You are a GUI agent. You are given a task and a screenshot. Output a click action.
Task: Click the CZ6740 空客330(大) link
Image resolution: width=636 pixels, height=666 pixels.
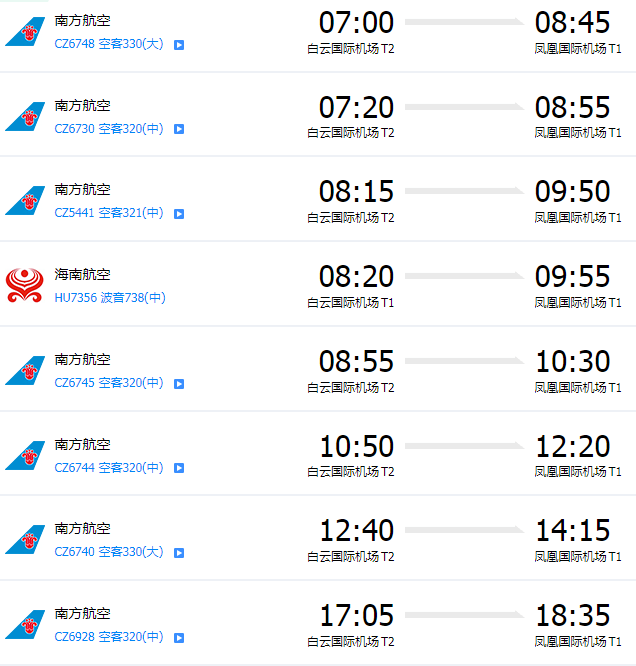109,552
